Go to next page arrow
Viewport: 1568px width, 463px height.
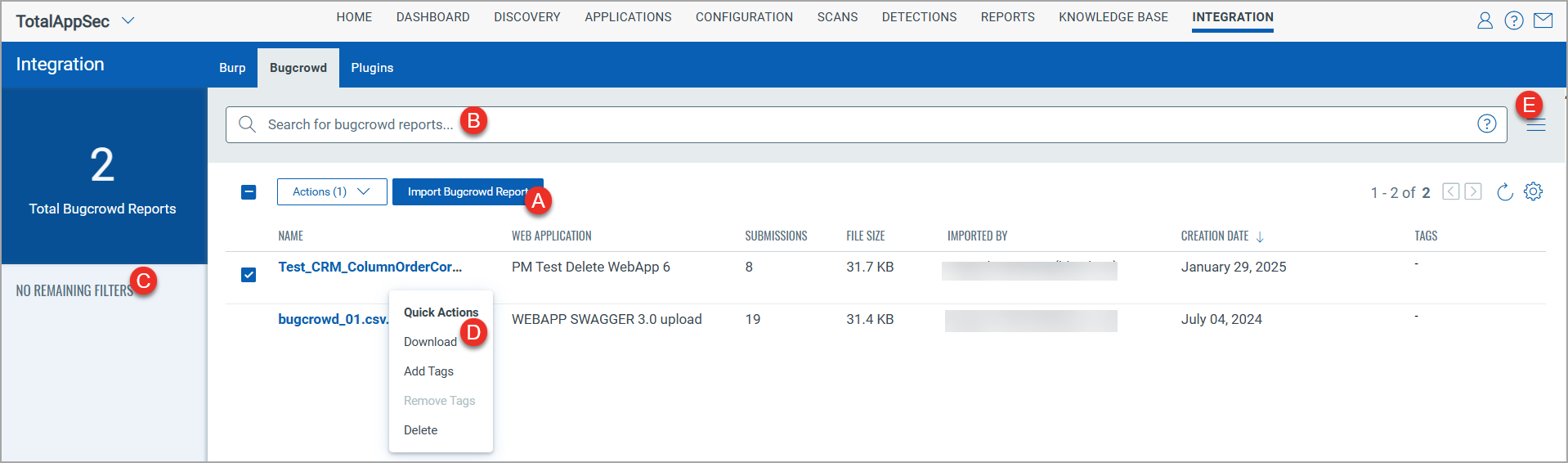coord(1473,191)
